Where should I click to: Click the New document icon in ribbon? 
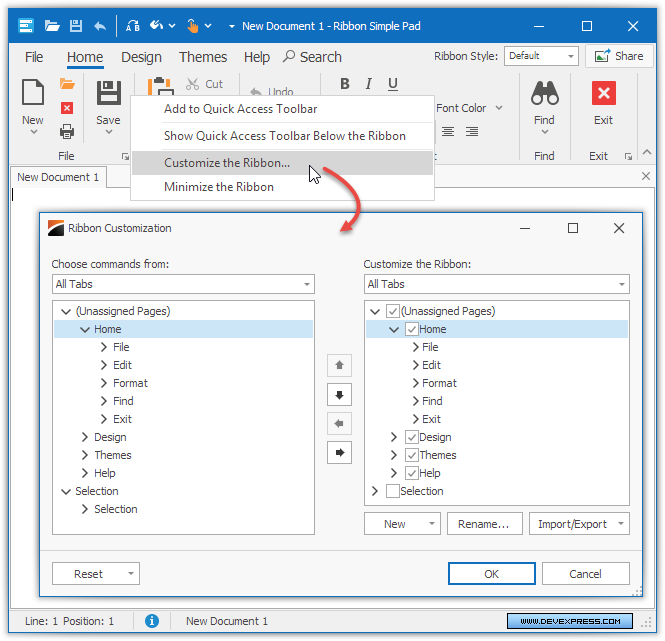click(x=33, y=94)
